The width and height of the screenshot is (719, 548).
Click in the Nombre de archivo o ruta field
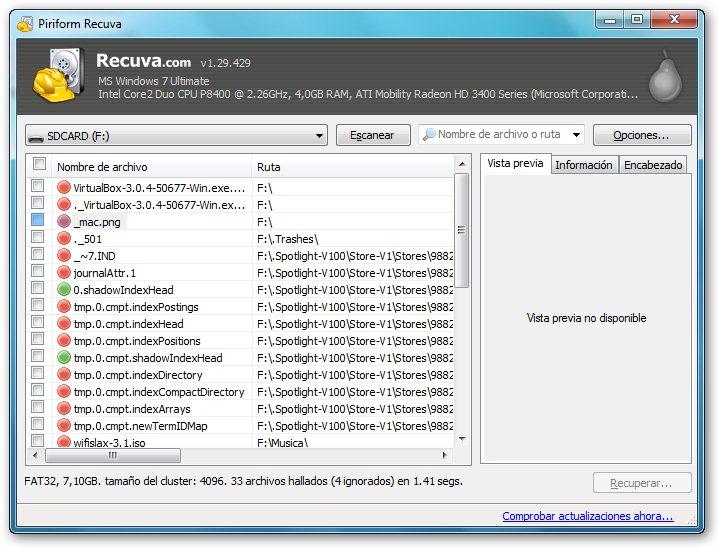[499, 134]
